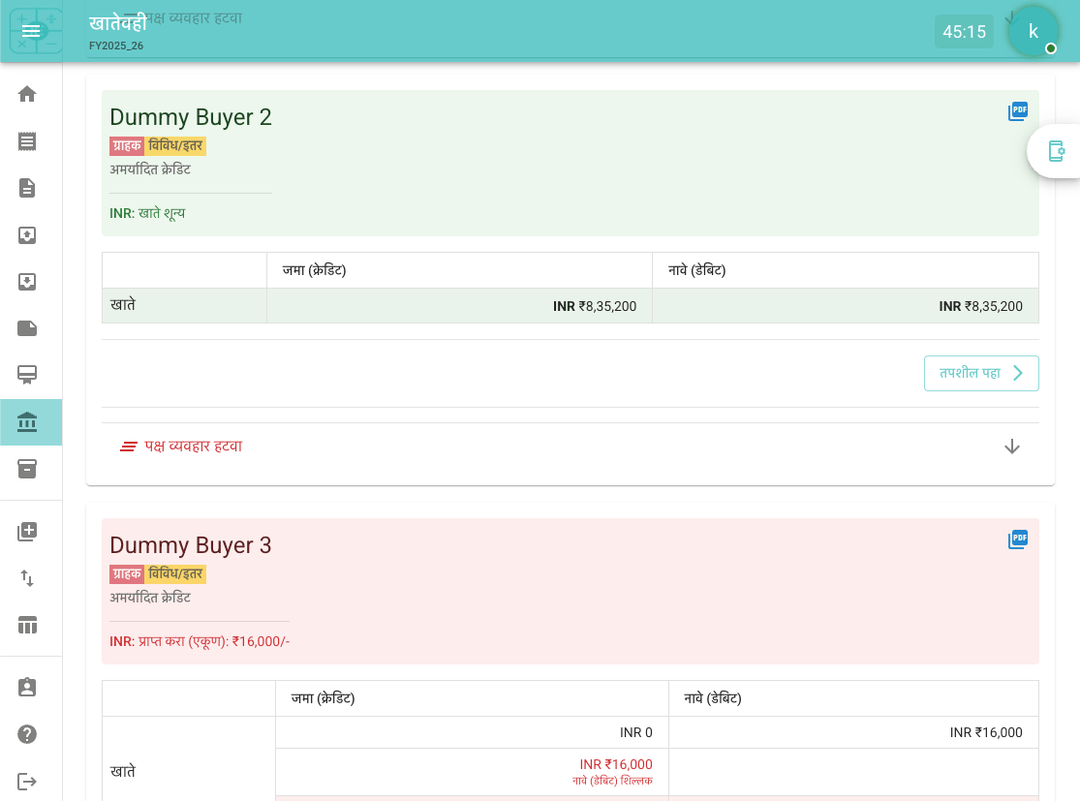Viewport: 1080px width, 801px height.
Task: Click the 45:15 session timer
Action: pos(964,31)
